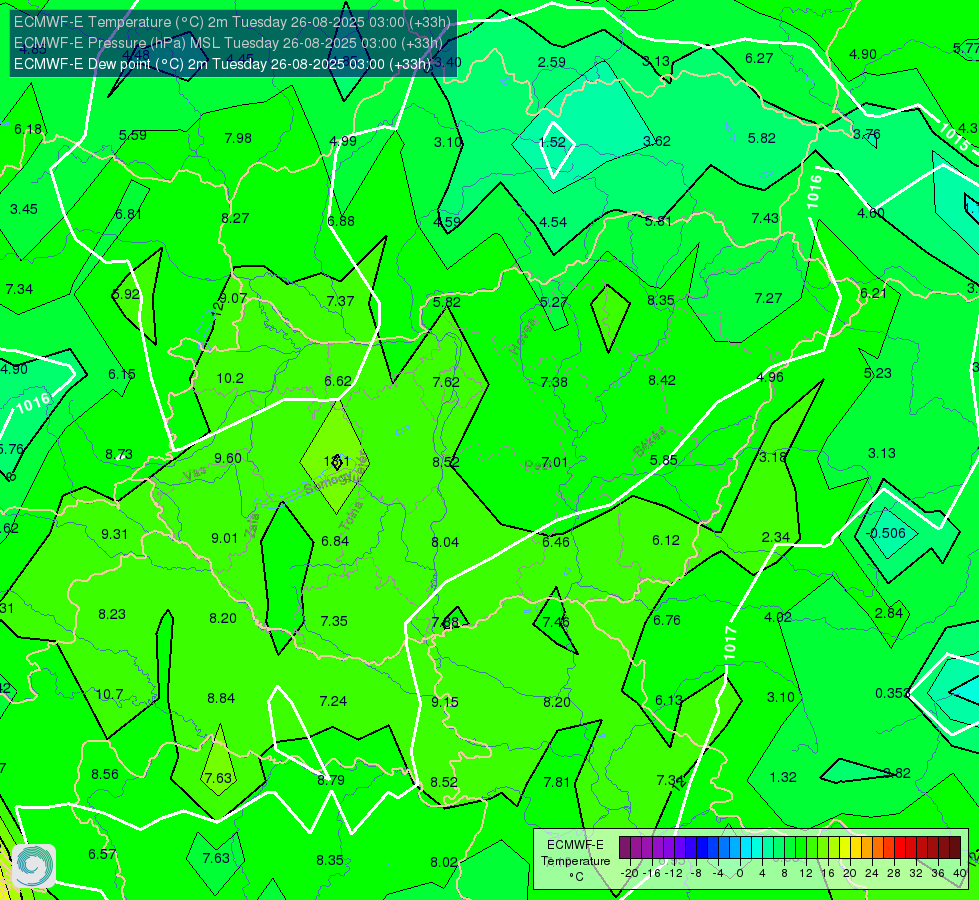Click the cyan 0°C legend swatch
Image resolution: width=979 pixels, height=900 pixels.
click(x=745, y=848)
